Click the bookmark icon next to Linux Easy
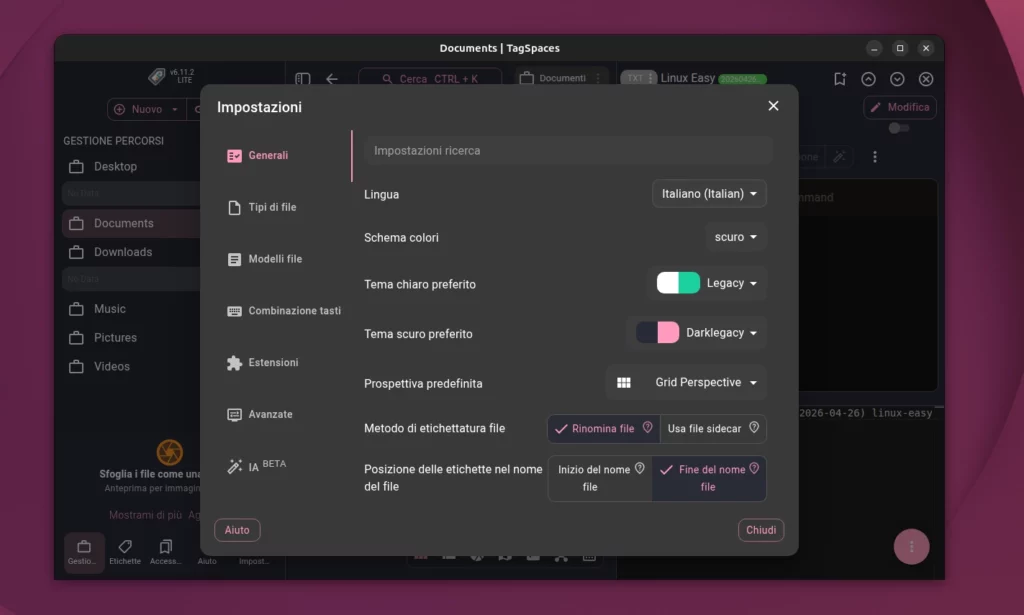 click(x=839, y=78)
